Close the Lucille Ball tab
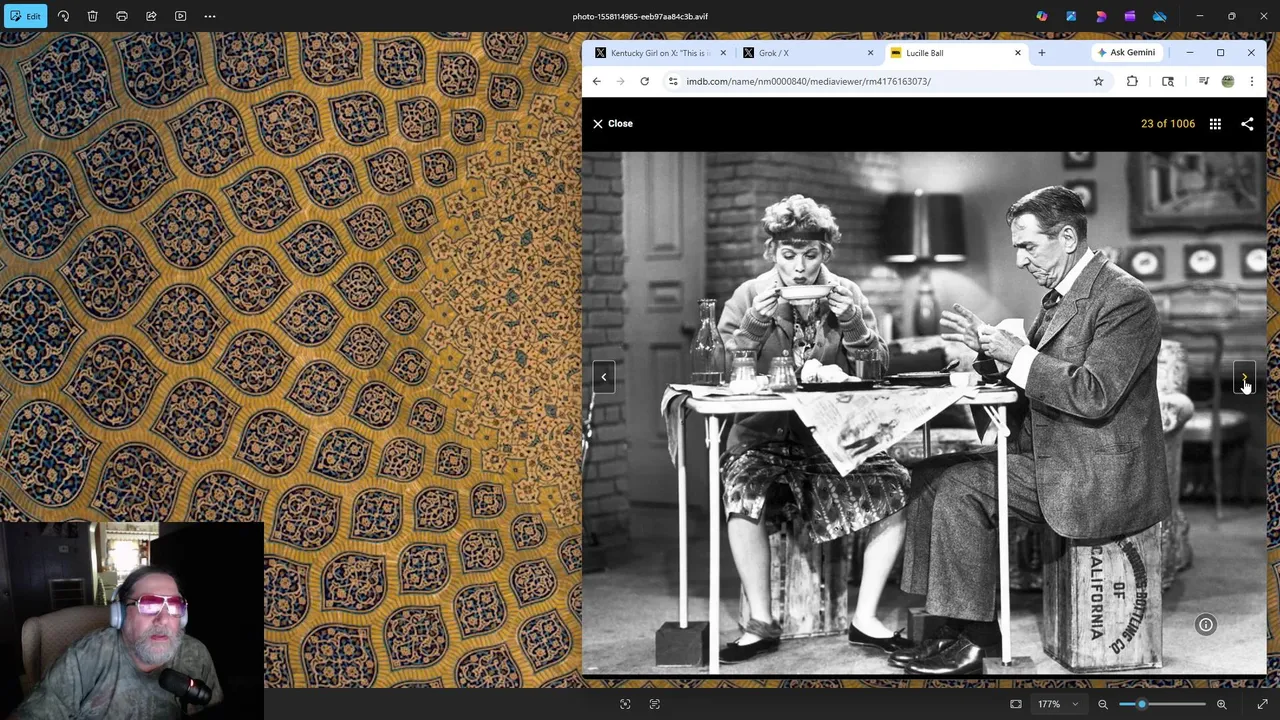The height and width of the screenshot is (720, 1280). tap(1018, 53)
